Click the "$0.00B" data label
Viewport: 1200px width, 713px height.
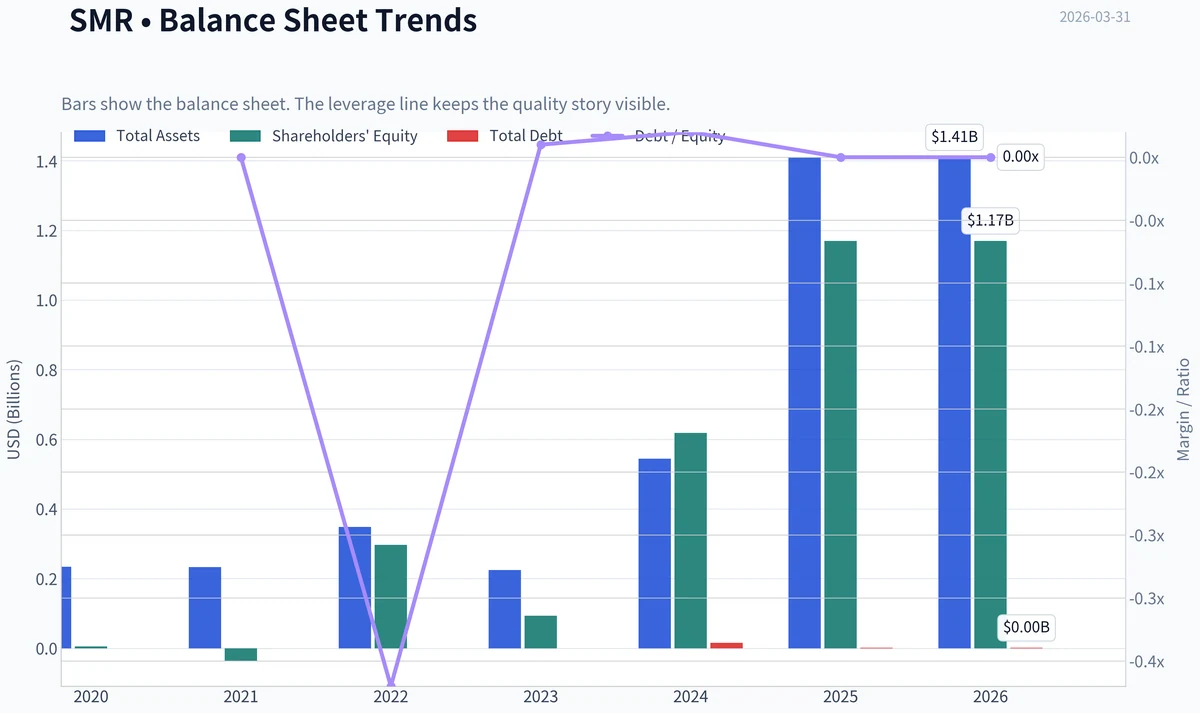[1026, 628]
